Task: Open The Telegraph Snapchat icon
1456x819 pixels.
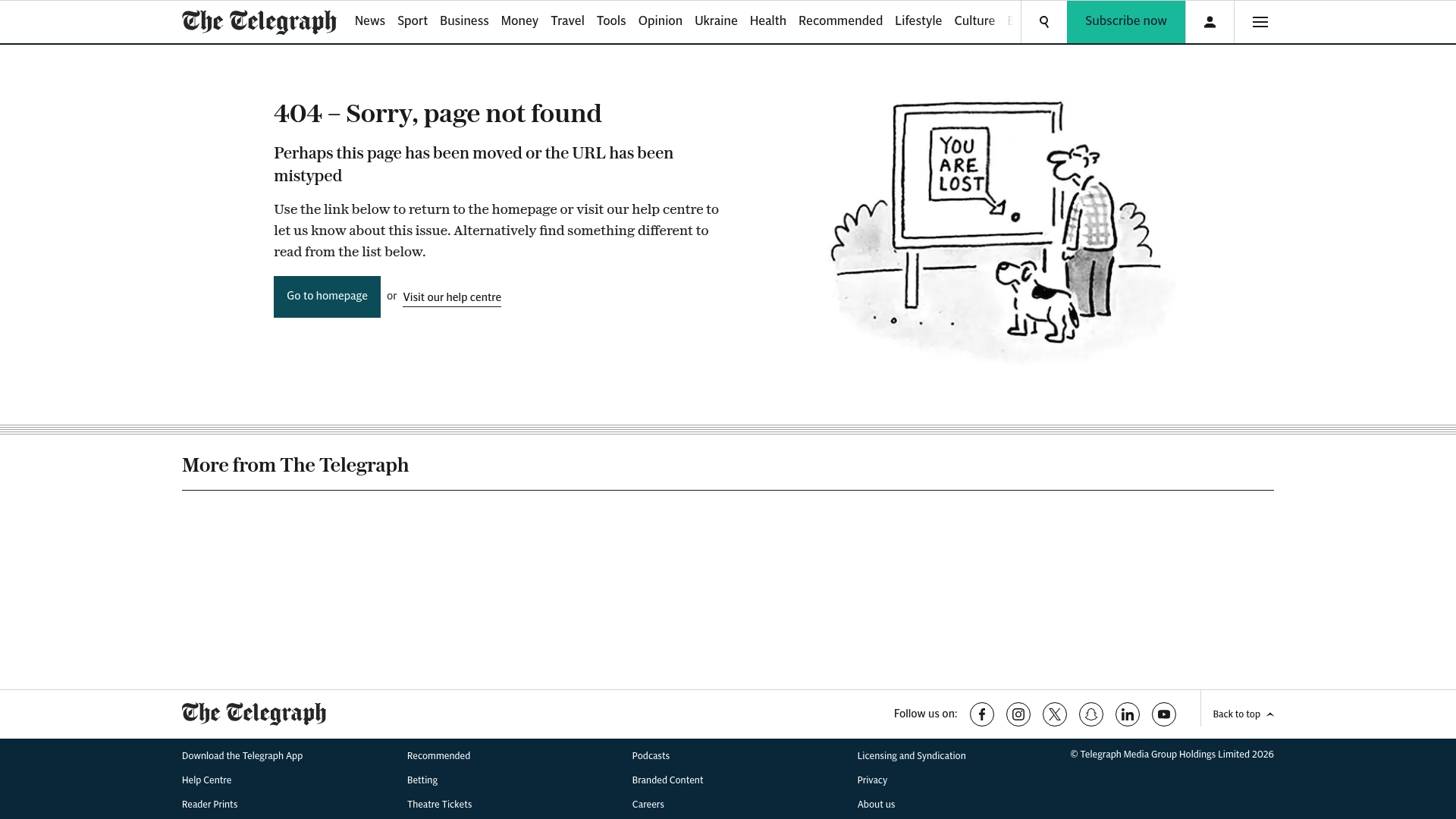Action: (1091, 714)
